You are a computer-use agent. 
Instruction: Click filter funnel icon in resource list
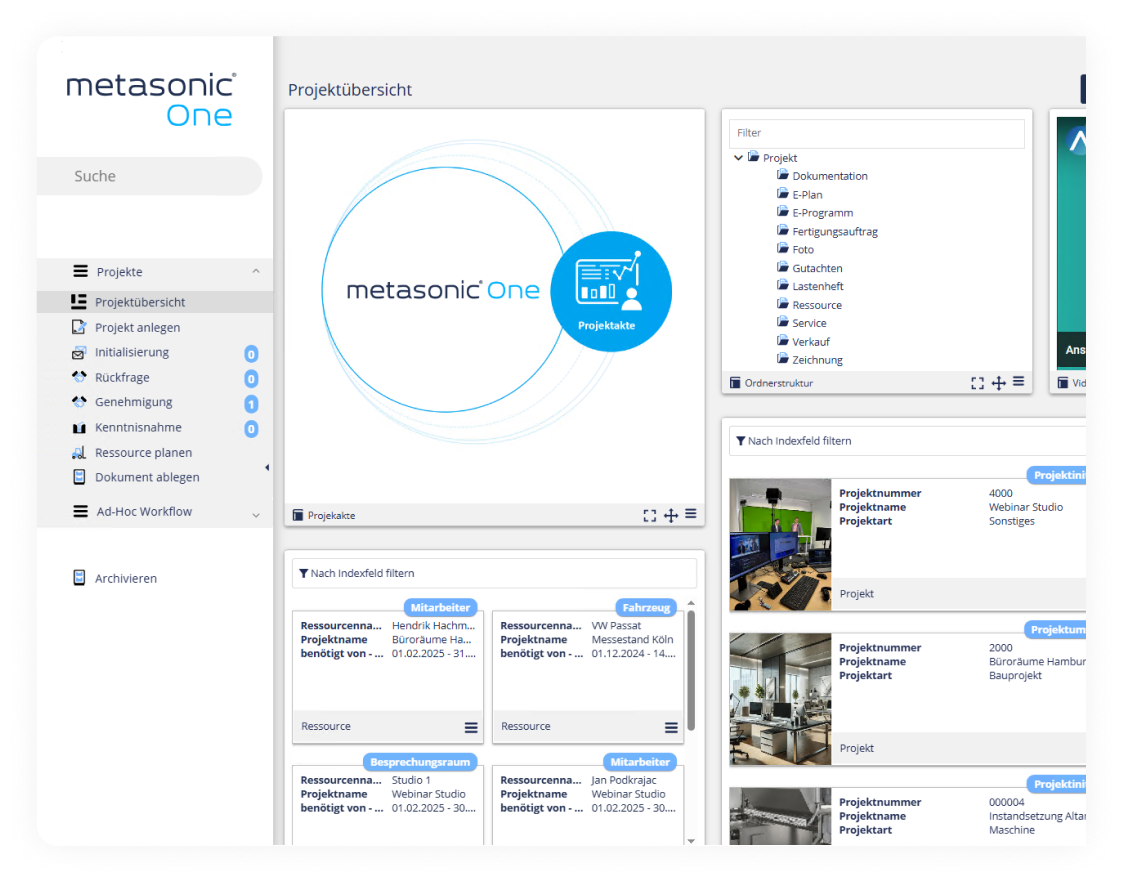point(303,573)
